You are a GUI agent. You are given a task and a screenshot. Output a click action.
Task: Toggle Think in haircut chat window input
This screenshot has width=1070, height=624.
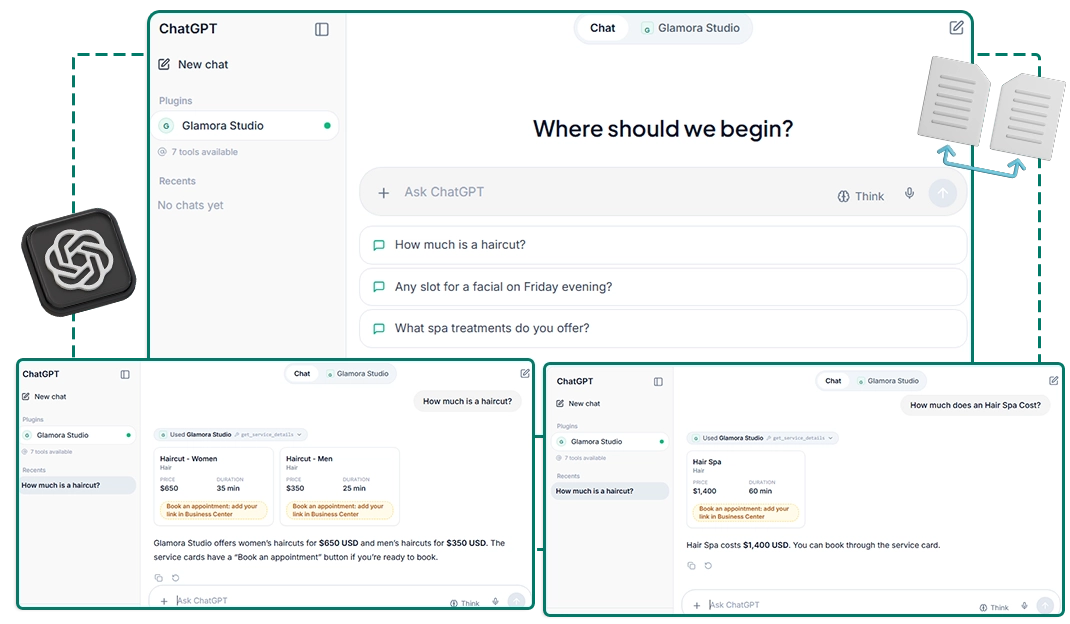(465, 603)
